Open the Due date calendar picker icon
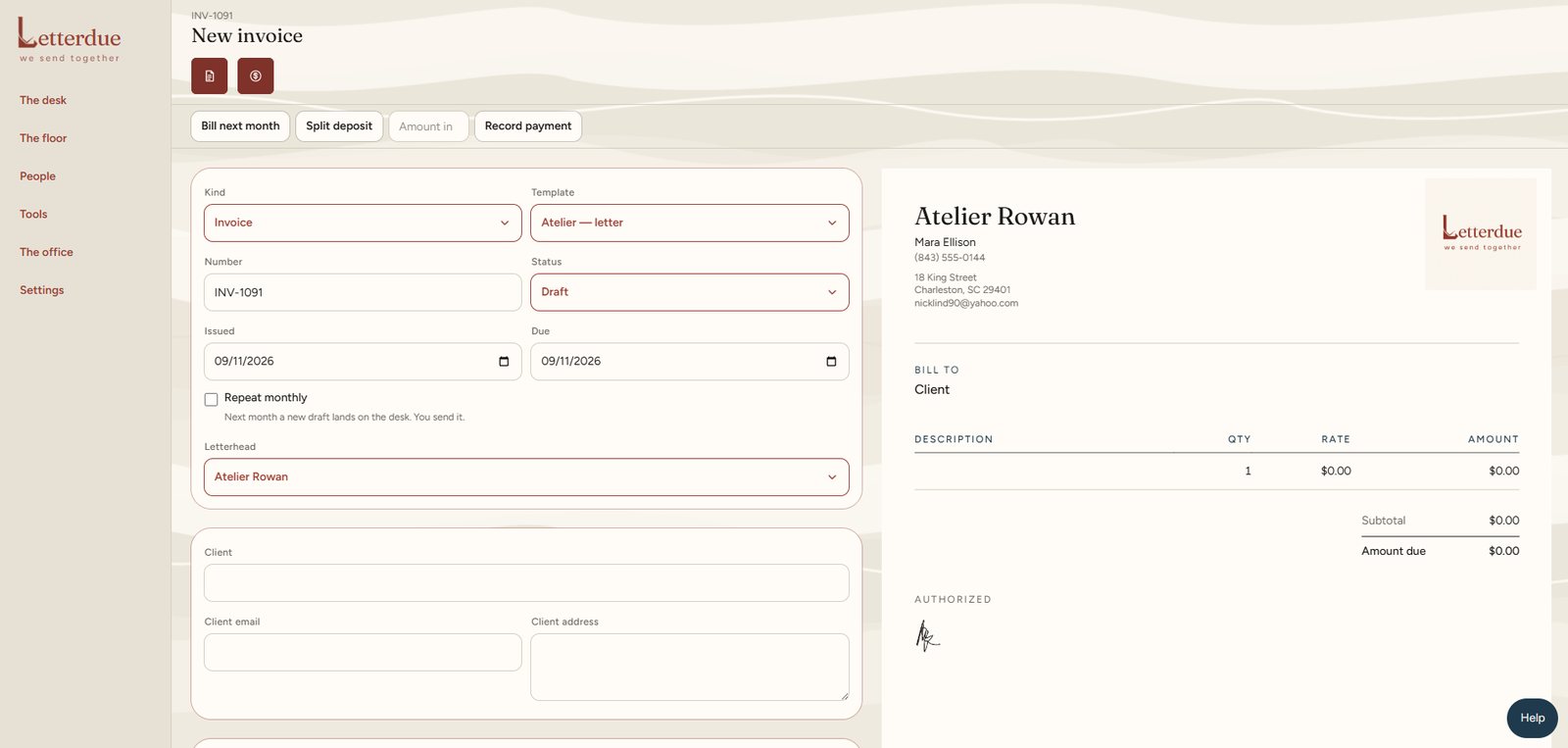Viewport: 1568px width, 748px height. [x=831, y=362]
